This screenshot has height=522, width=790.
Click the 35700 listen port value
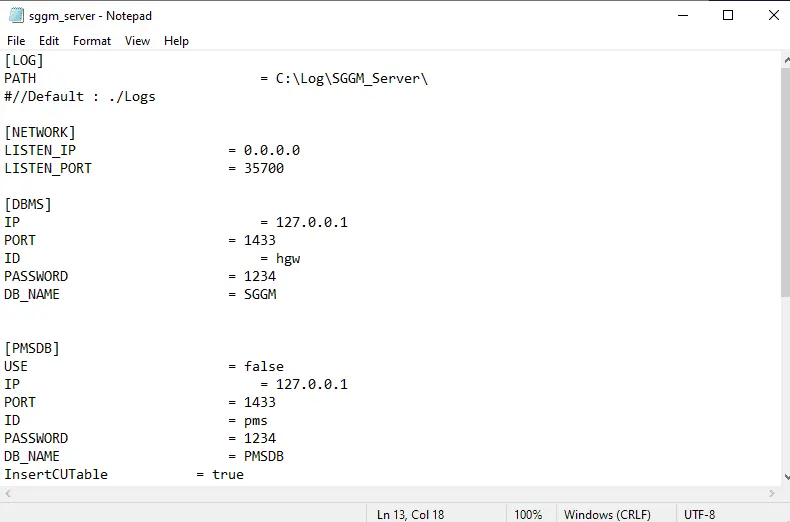[264, 168]
